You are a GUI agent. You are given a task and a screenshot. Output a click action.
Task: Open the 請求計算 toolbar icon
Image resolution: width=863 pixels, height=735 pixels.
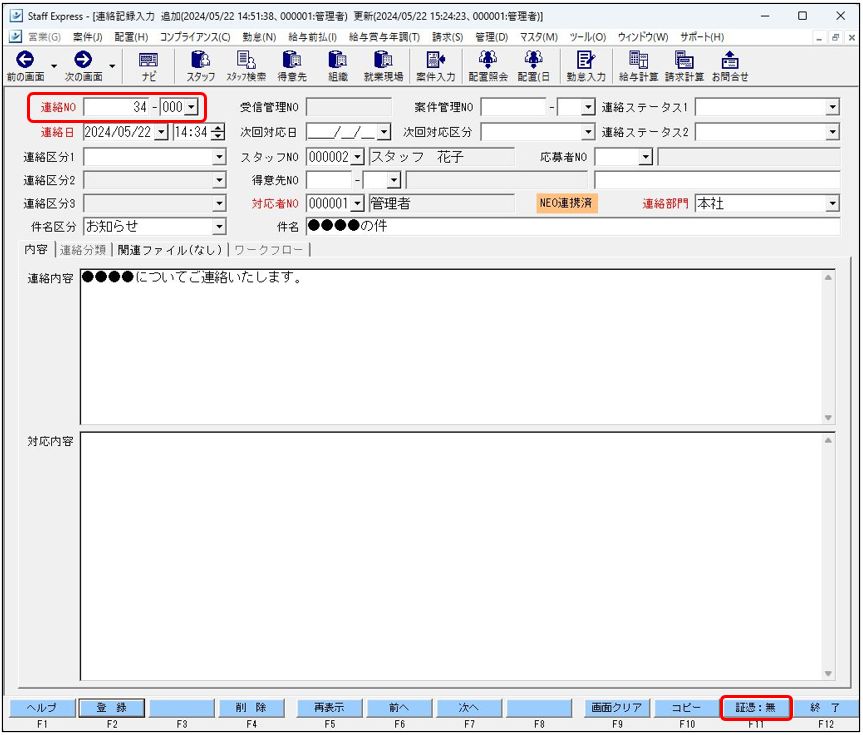[684, 59]
